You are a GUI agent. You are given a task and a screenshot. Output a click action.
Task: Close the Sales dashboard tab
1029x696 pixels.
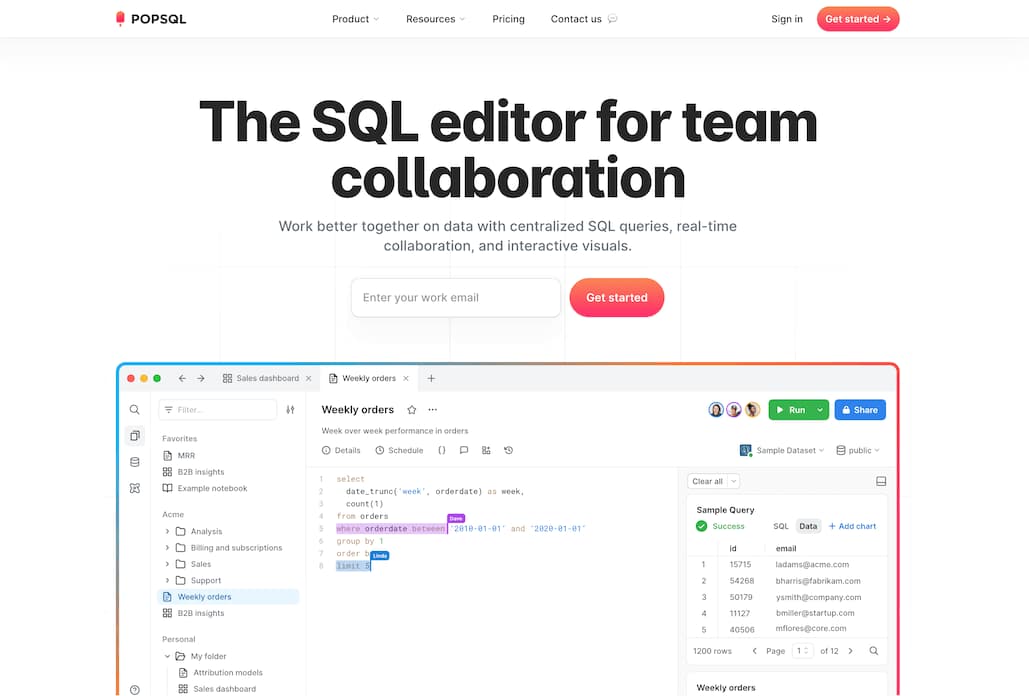click(x=308, y=379)
